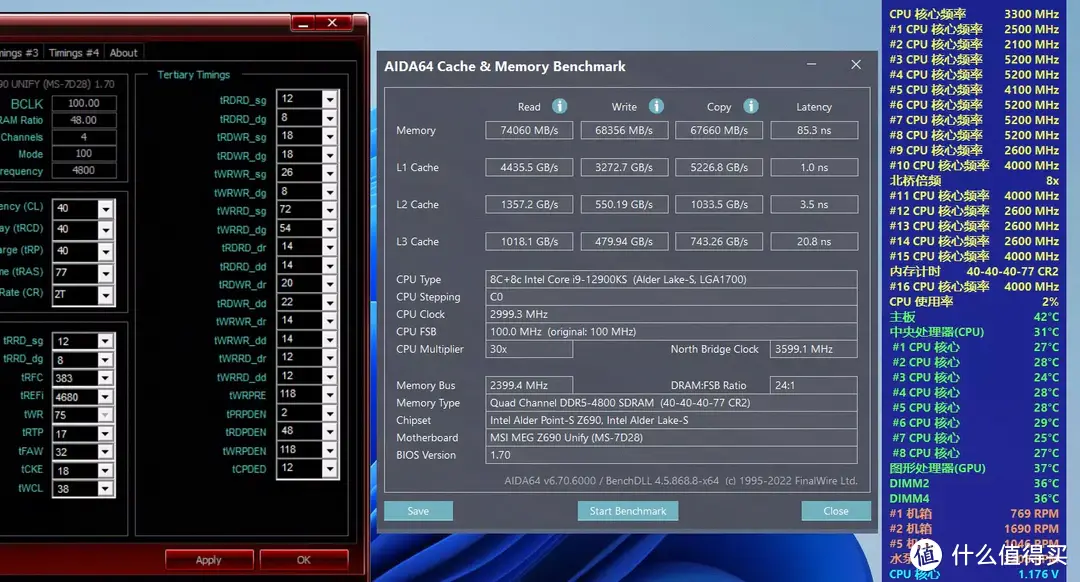
Task: Click the CPU Type field
Action: click(671, 279)
